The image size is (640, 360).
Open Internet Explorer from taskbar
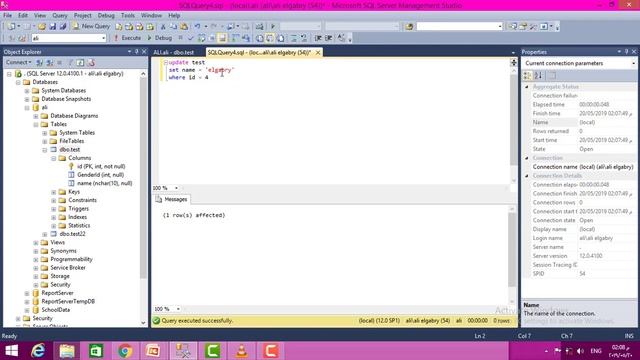point(38,351)
